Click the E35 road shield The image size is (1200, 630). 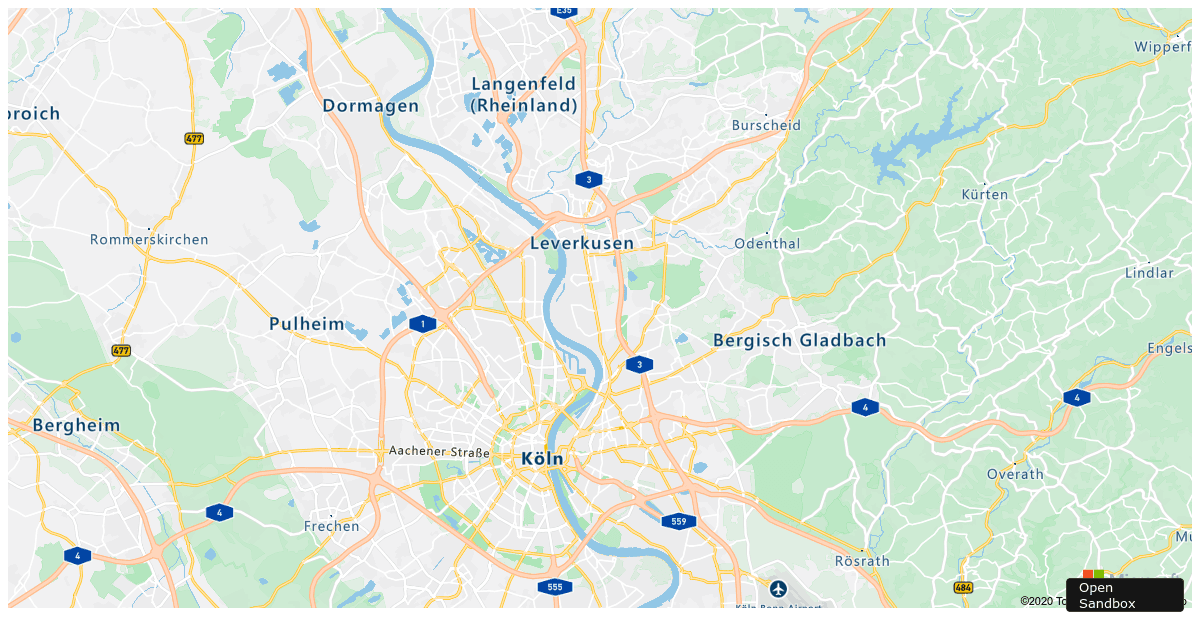coord(564,11)
